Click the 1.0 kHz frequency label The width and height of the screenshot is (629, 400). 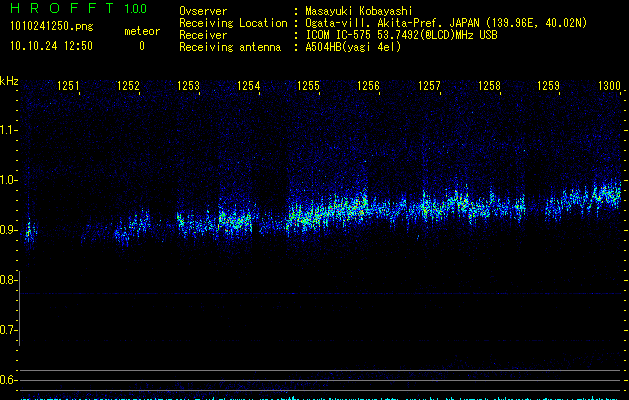coord(9,180)
